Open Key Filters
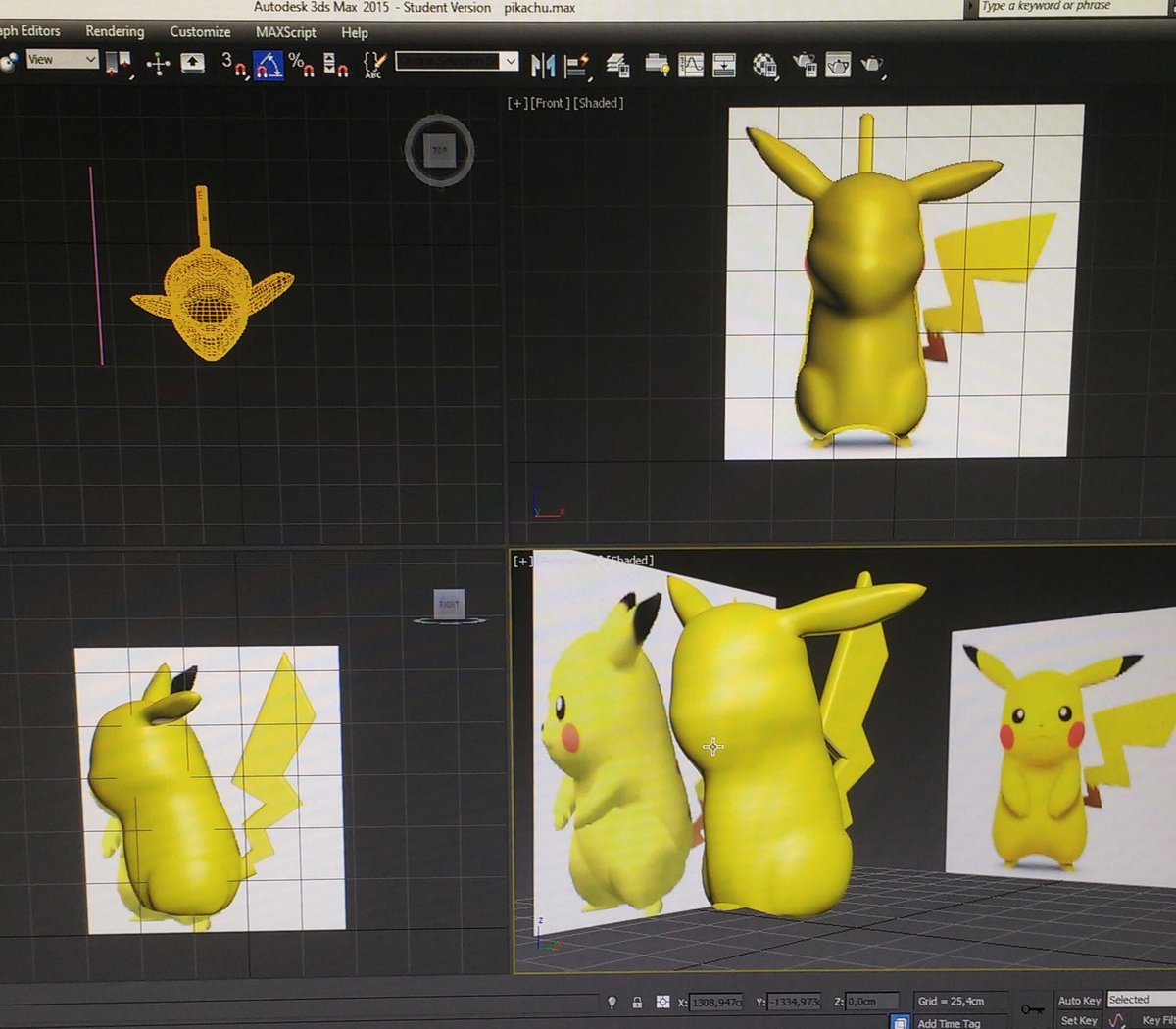1176x1029 pixels. tap(1158, 1021)
